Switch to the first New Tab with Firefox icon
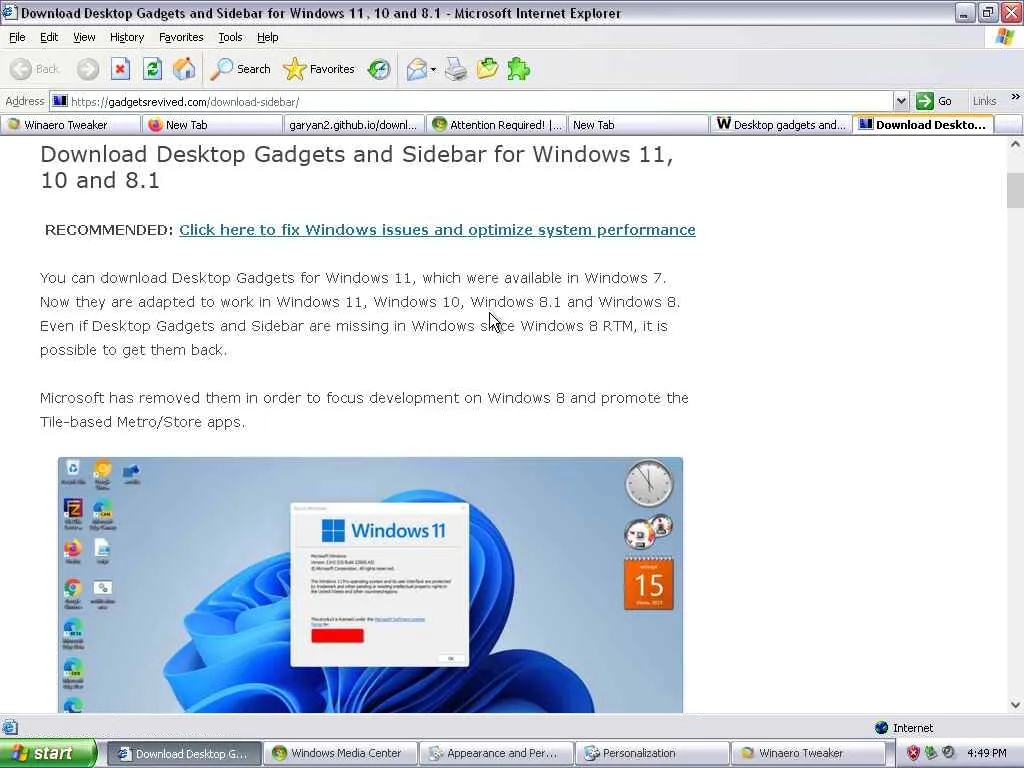 point(212,125)
